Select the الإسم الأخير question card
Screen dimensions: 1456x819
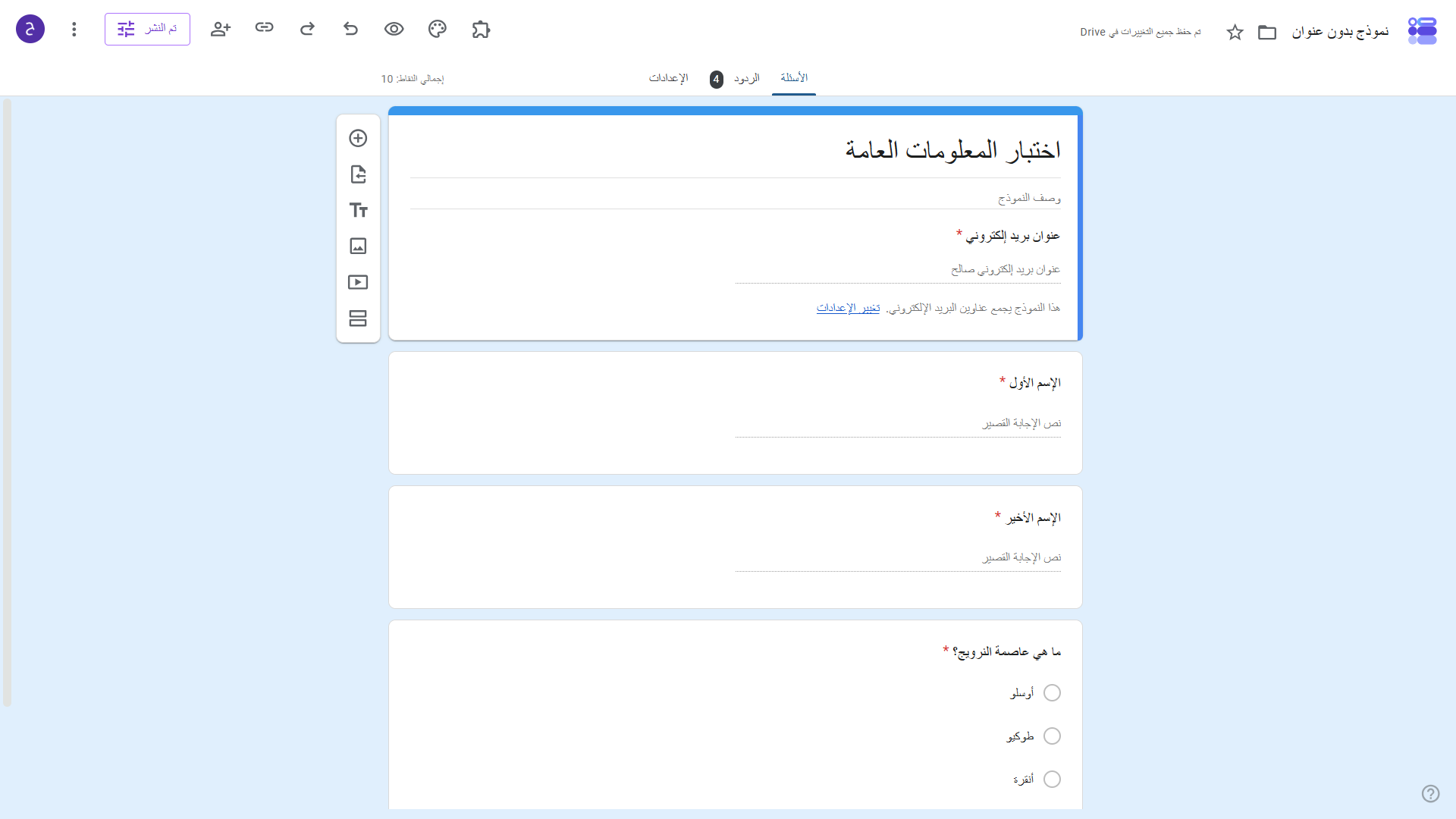[x=735, y=547]
